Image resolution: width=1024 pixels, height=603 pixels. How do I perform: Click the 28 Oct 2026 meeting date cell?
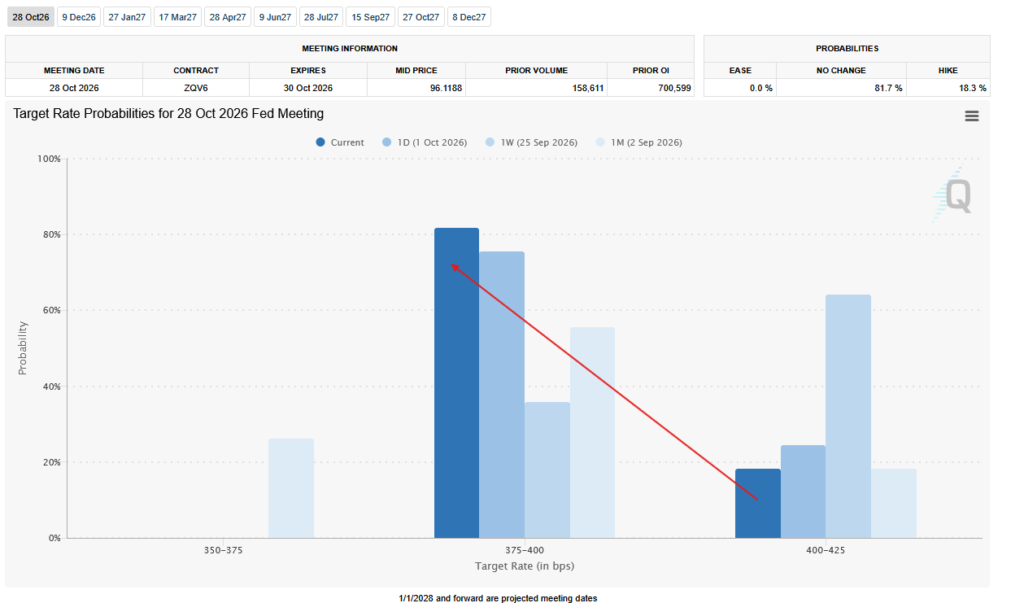point(74,88)
